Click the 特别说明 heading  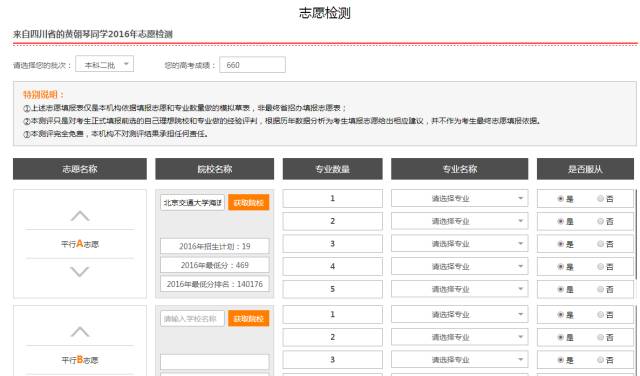(x=44, y=95)
